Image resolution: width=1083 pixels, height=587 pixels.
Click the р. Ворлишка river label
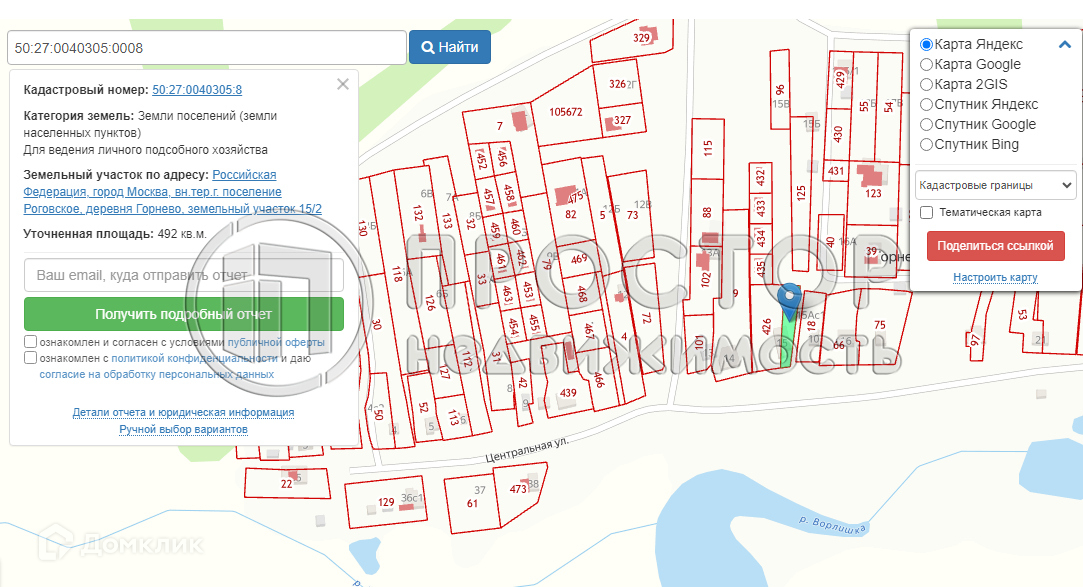coord(832,525)
